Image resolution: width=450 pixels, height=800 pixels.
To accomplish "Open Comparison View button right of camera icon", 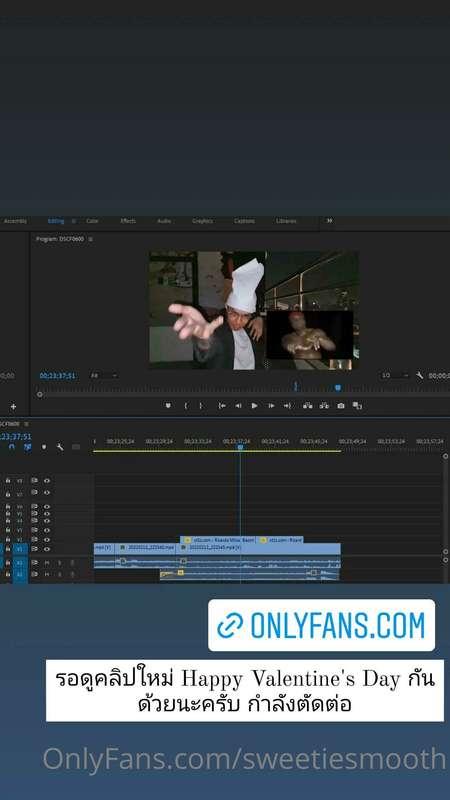I will point(357,406).
